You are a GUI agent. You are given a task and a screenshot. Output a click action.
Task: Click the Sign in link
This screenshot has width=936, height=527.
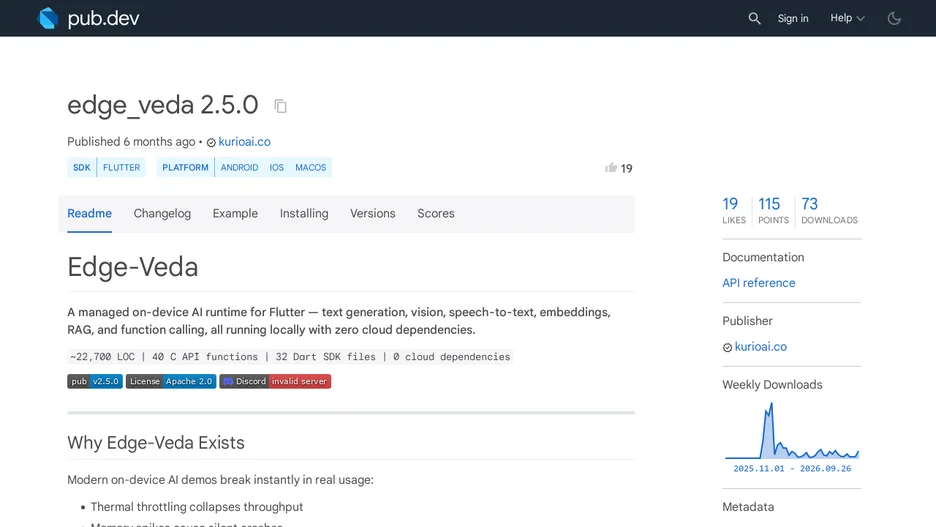pos(793,19)
